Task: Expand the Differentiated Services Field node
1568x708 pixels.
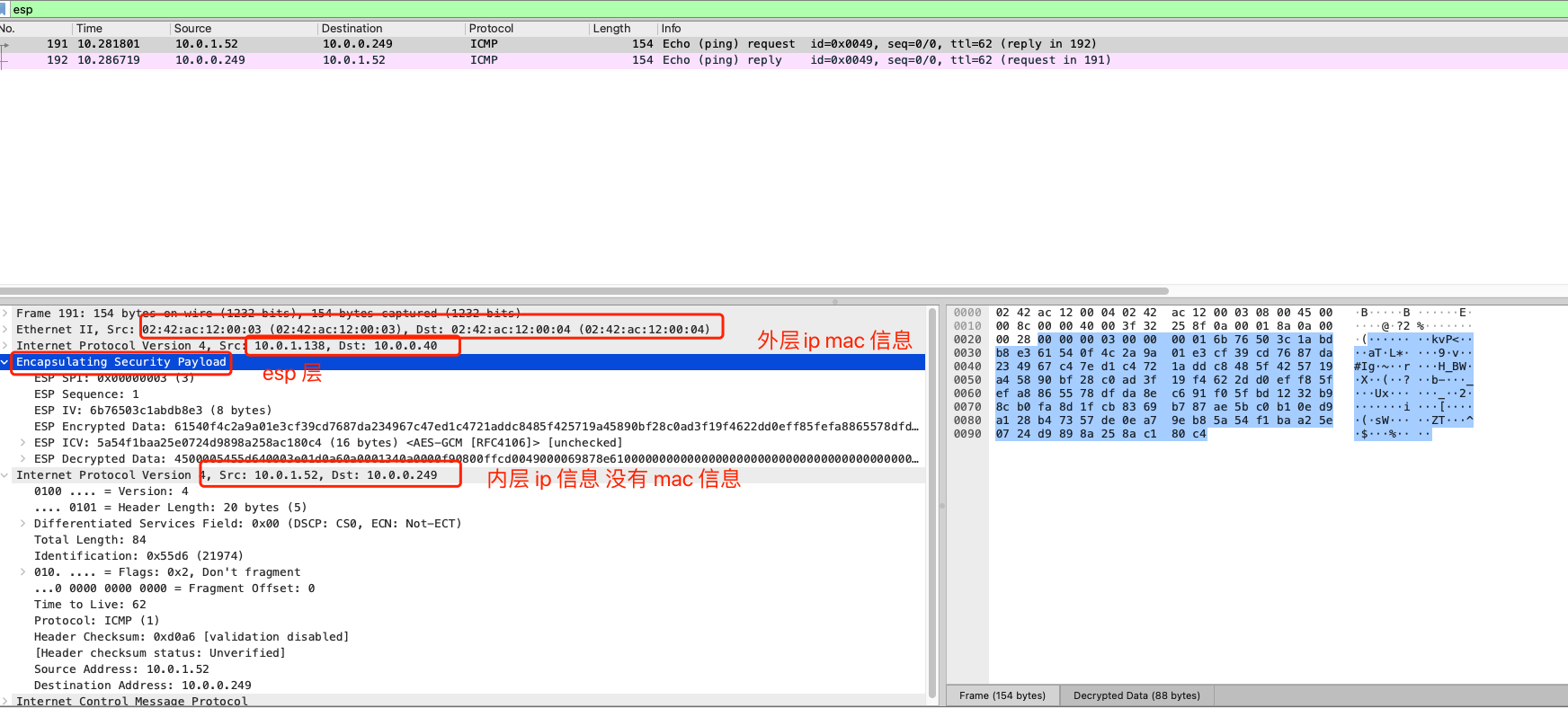Action: 23,524
